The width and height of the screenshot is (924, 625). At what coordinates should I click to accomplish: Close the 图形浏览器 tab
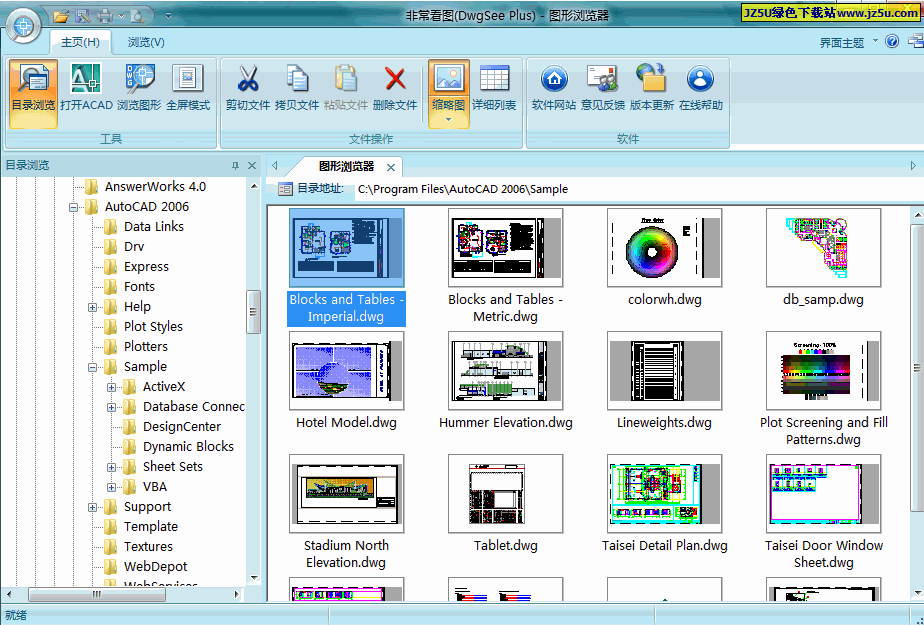[x=391, y=168]
